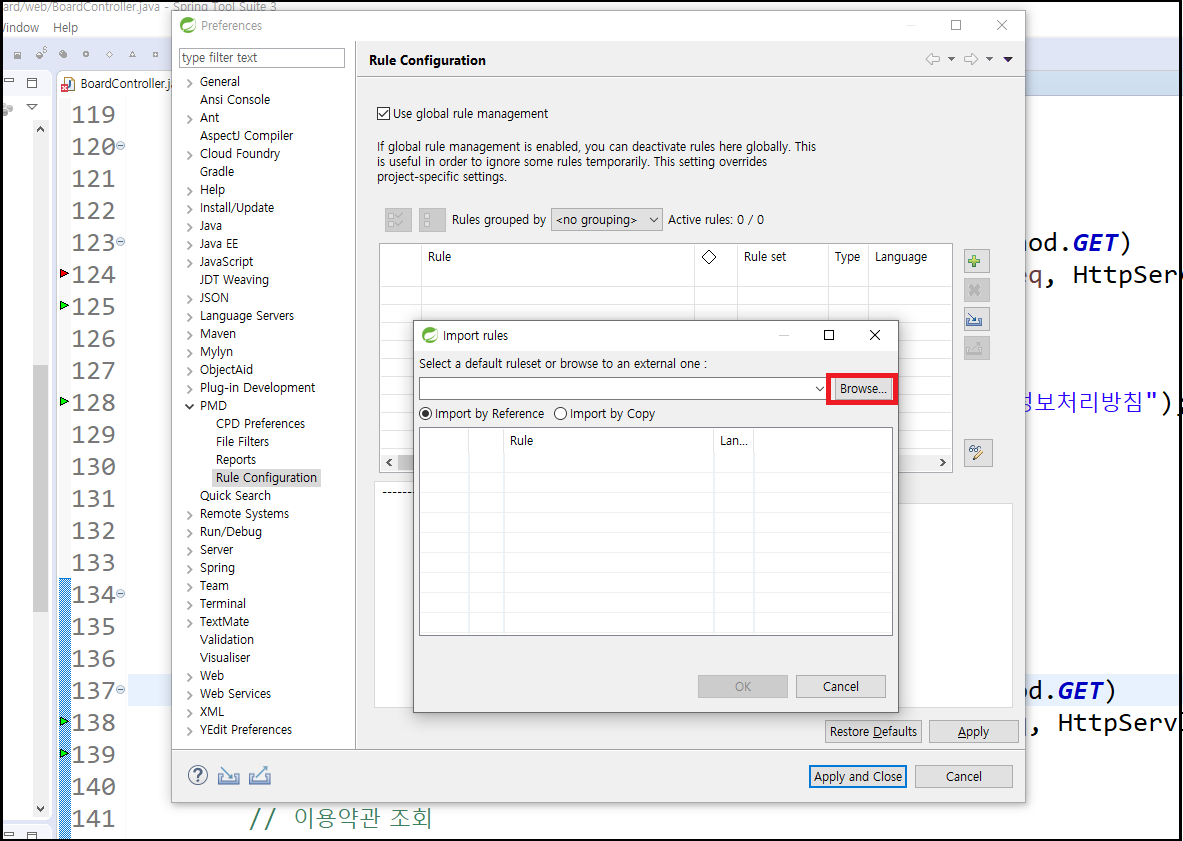Open the Preferences view menu triangle

(x=1008, y=60)
